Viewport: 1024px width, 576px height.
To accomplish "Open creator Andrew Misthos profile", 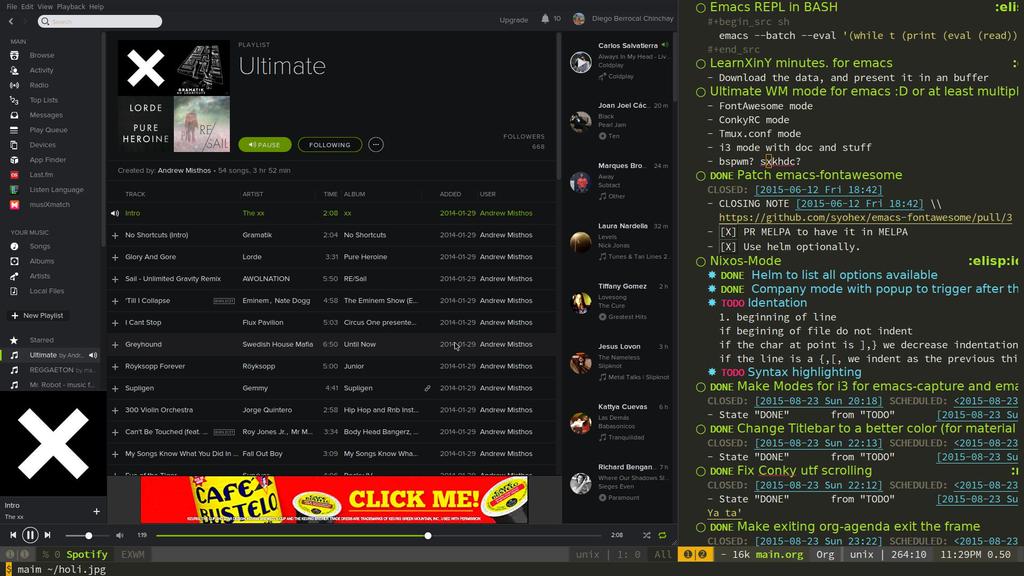I will pyautogui.click(x=184, y=170).
